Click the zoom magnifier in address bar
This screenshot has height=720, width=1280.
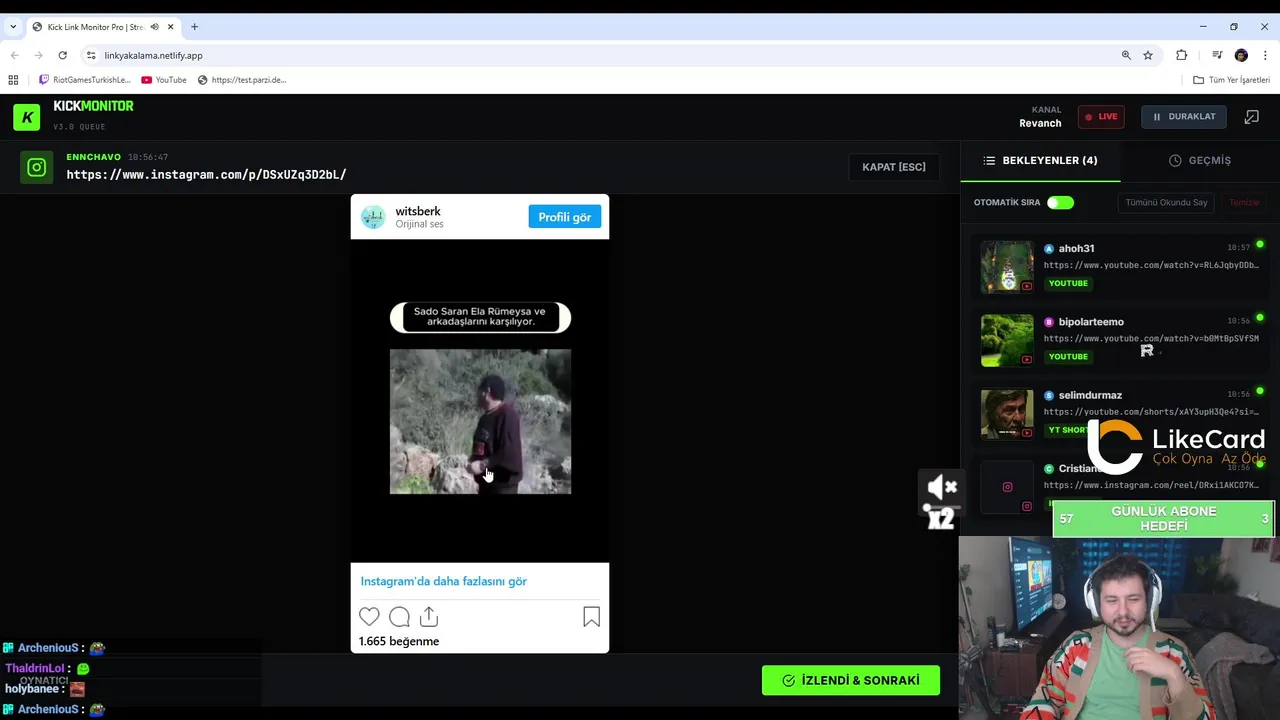click(1126, 55)
